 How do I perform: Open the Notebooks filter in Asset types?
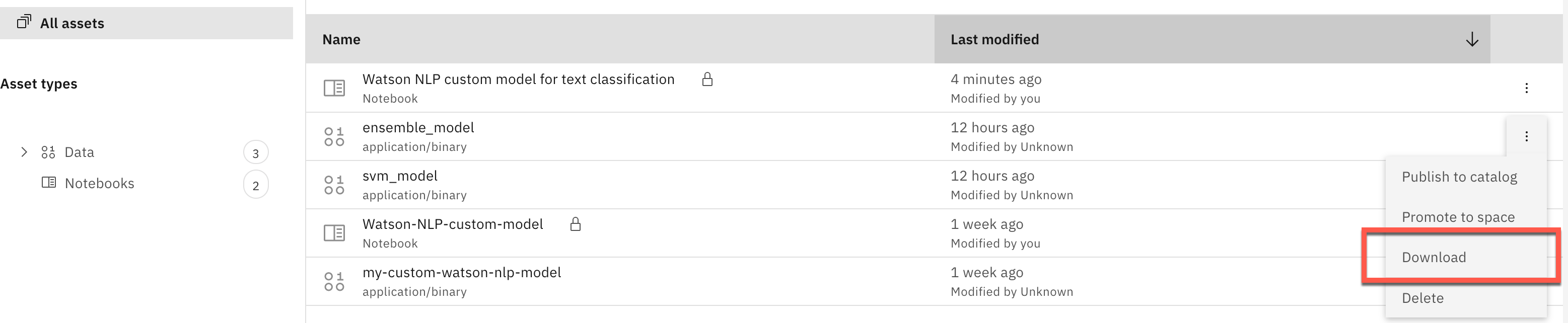coord(99,183)
